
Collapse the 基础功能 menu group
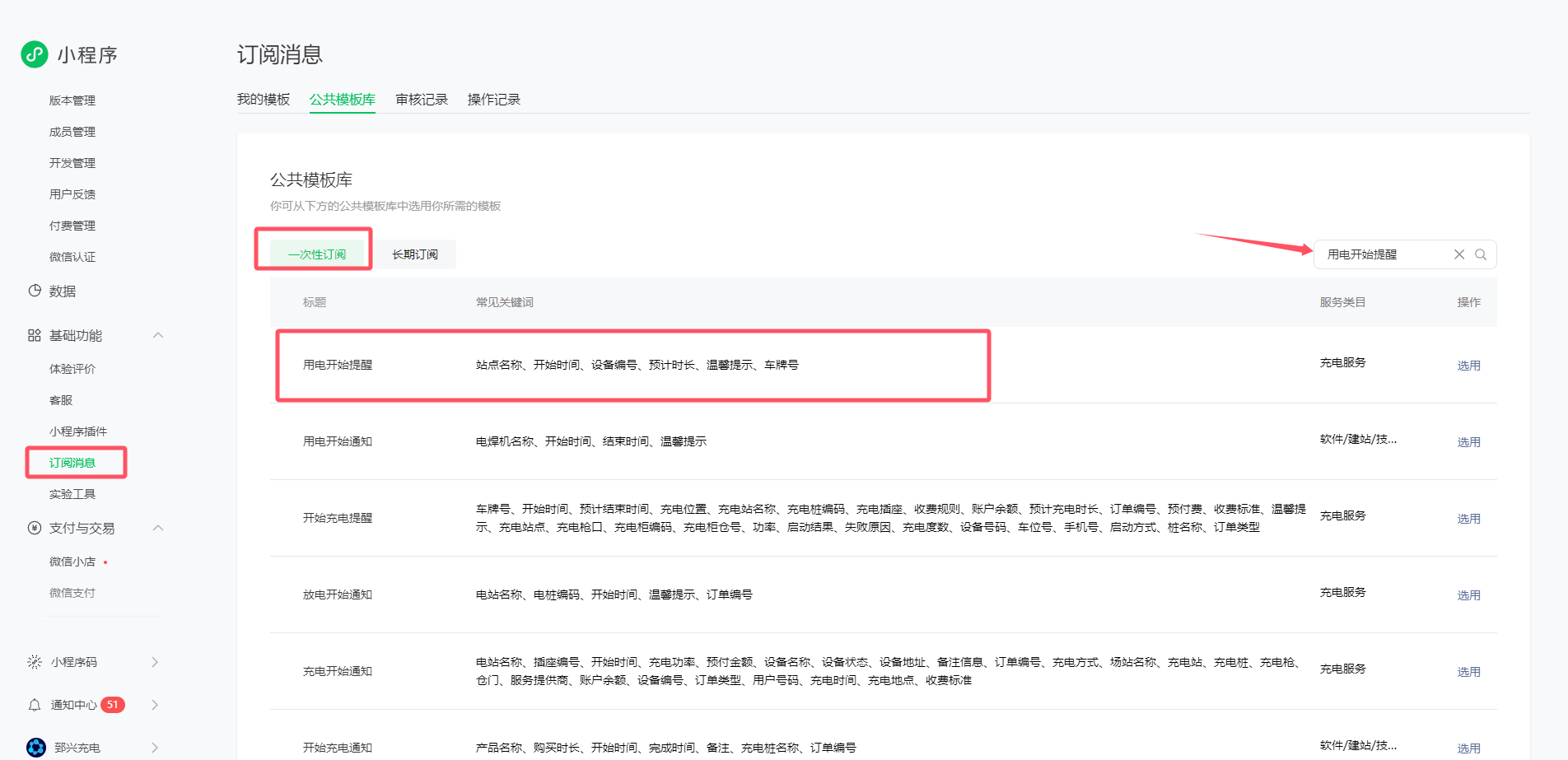pyautogui.click(x=158, y=335)
